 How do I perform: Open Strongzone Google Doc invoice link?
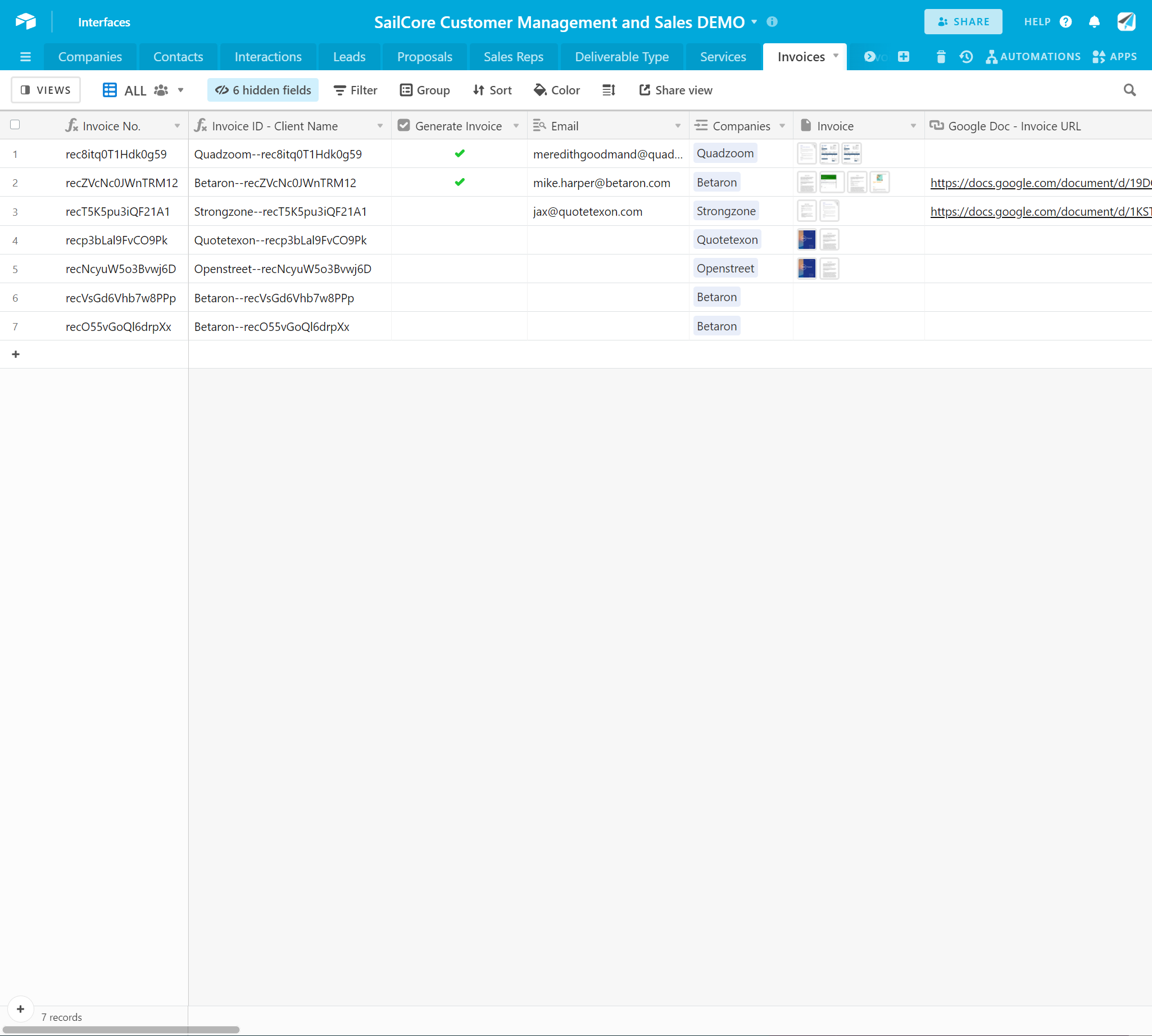(1040, 212)
